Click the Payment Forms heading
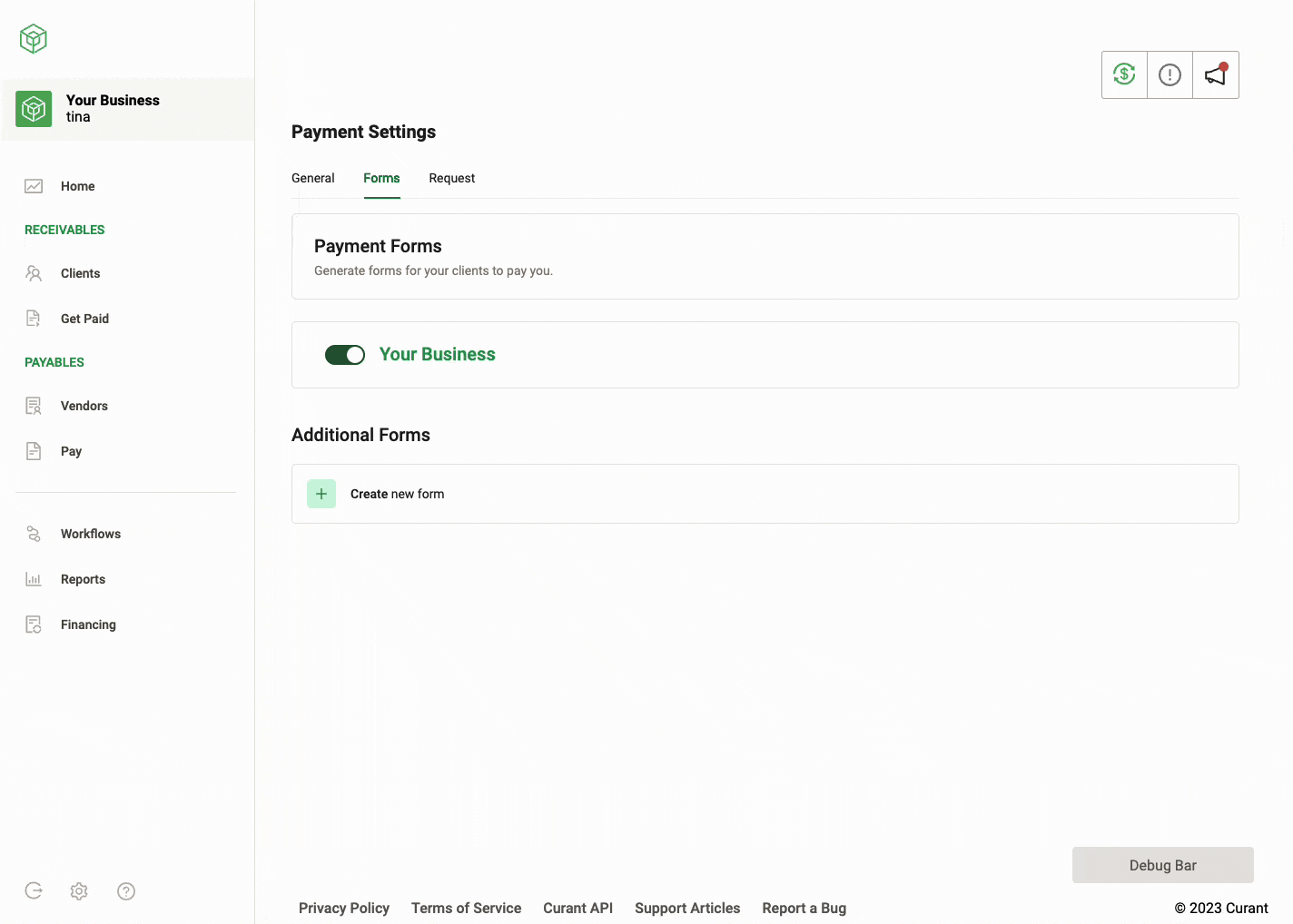This screenshot has height=924, width=1293. 378,246
